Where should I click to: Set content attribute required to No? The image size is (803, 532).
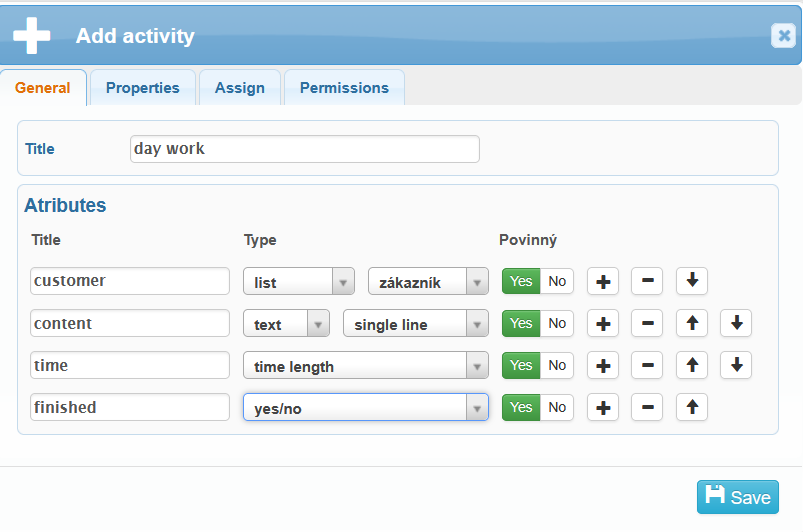coord(557,324)
